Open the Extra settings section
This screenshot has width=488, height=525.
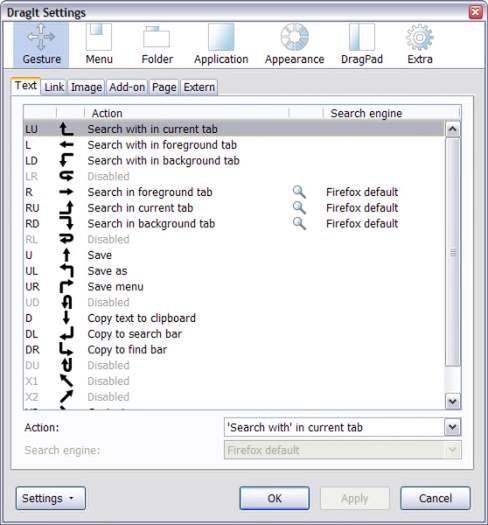[420, 45]
